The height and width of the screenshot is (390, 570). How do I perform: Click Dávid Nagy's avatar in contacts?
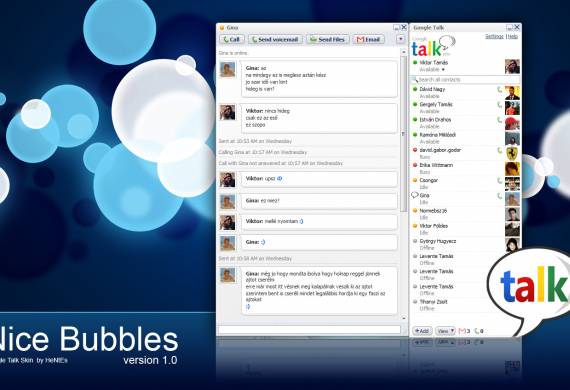[512, 93]
